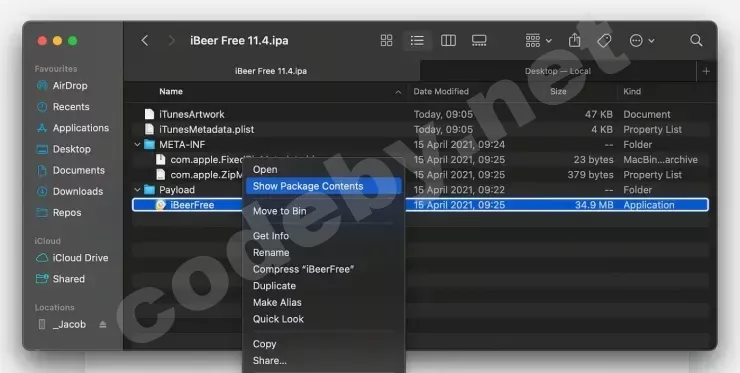740x373 pixels.
Task: Open Applications in the sidebar
Action: tap(73, 128)
